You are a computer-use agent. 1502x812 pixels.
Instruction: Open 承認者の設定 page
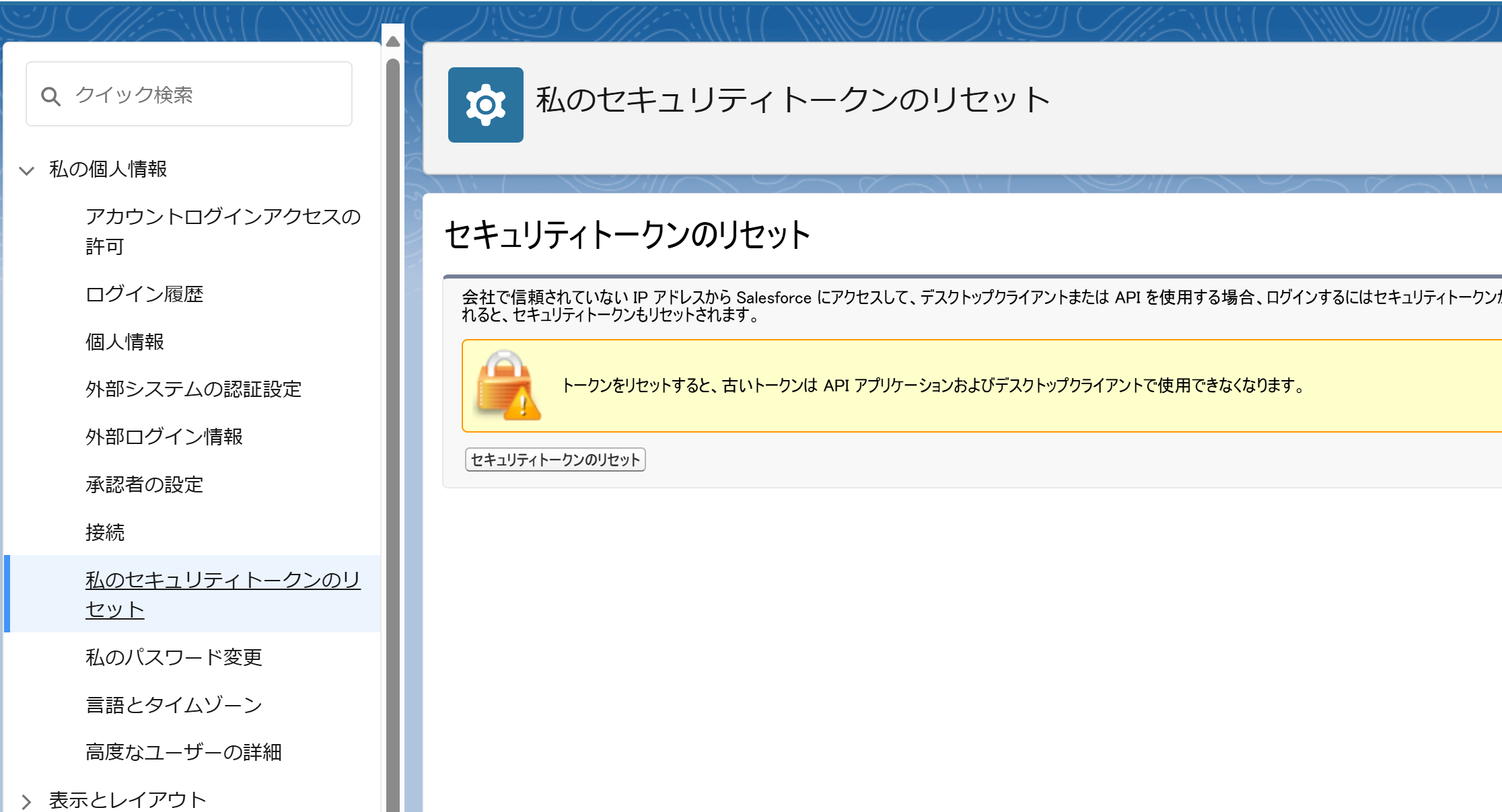(144, 484)
